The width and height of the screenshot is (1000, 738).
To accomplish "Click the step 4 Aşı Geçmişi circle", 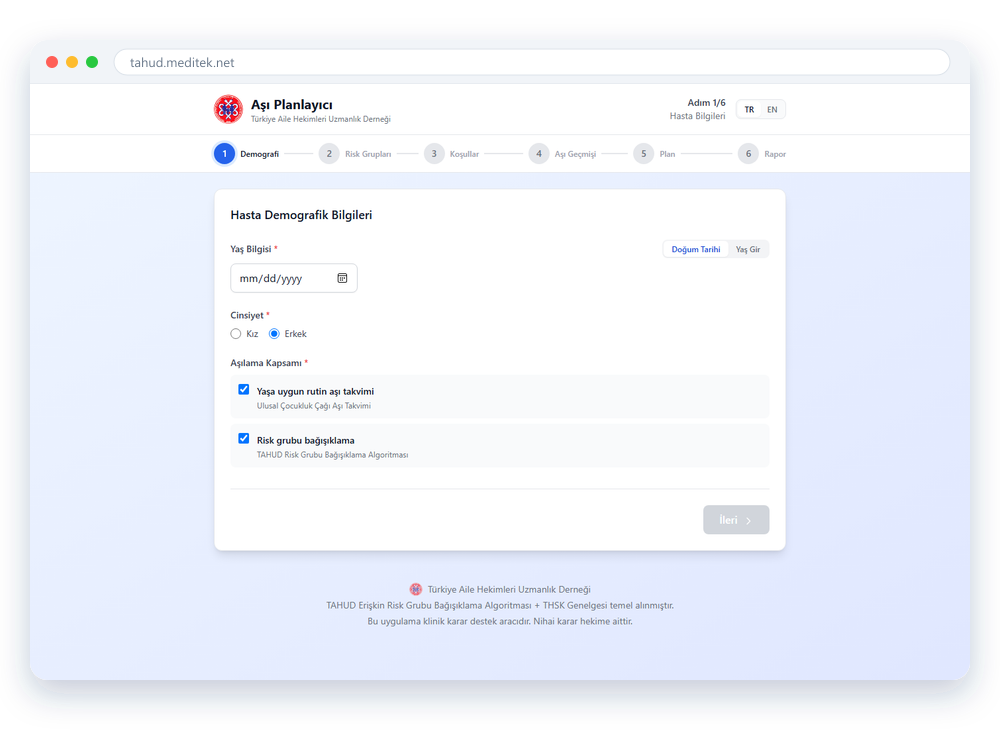I will tap(539, 154).
